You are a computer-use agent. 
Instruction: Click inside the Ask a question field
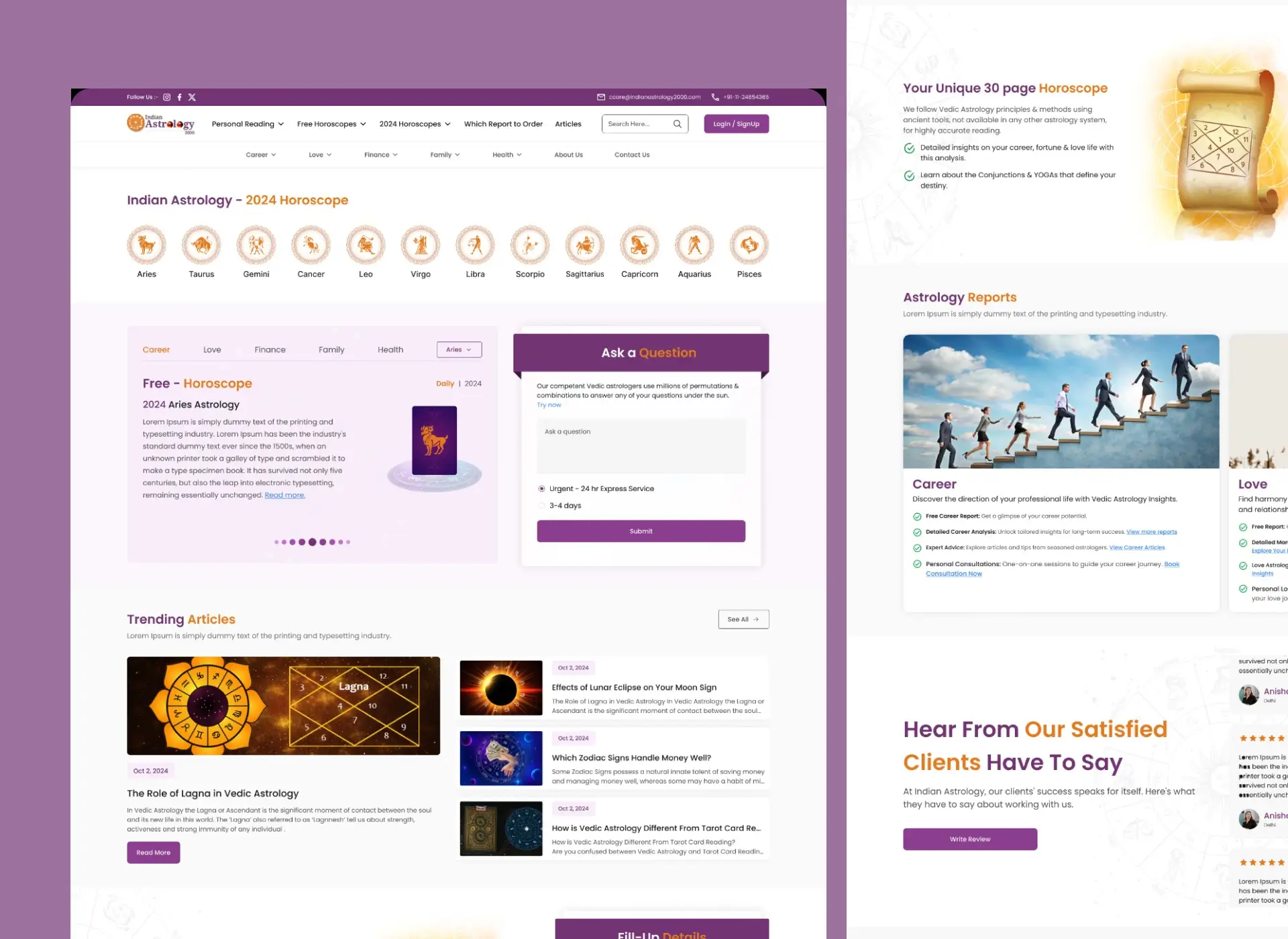641,445
